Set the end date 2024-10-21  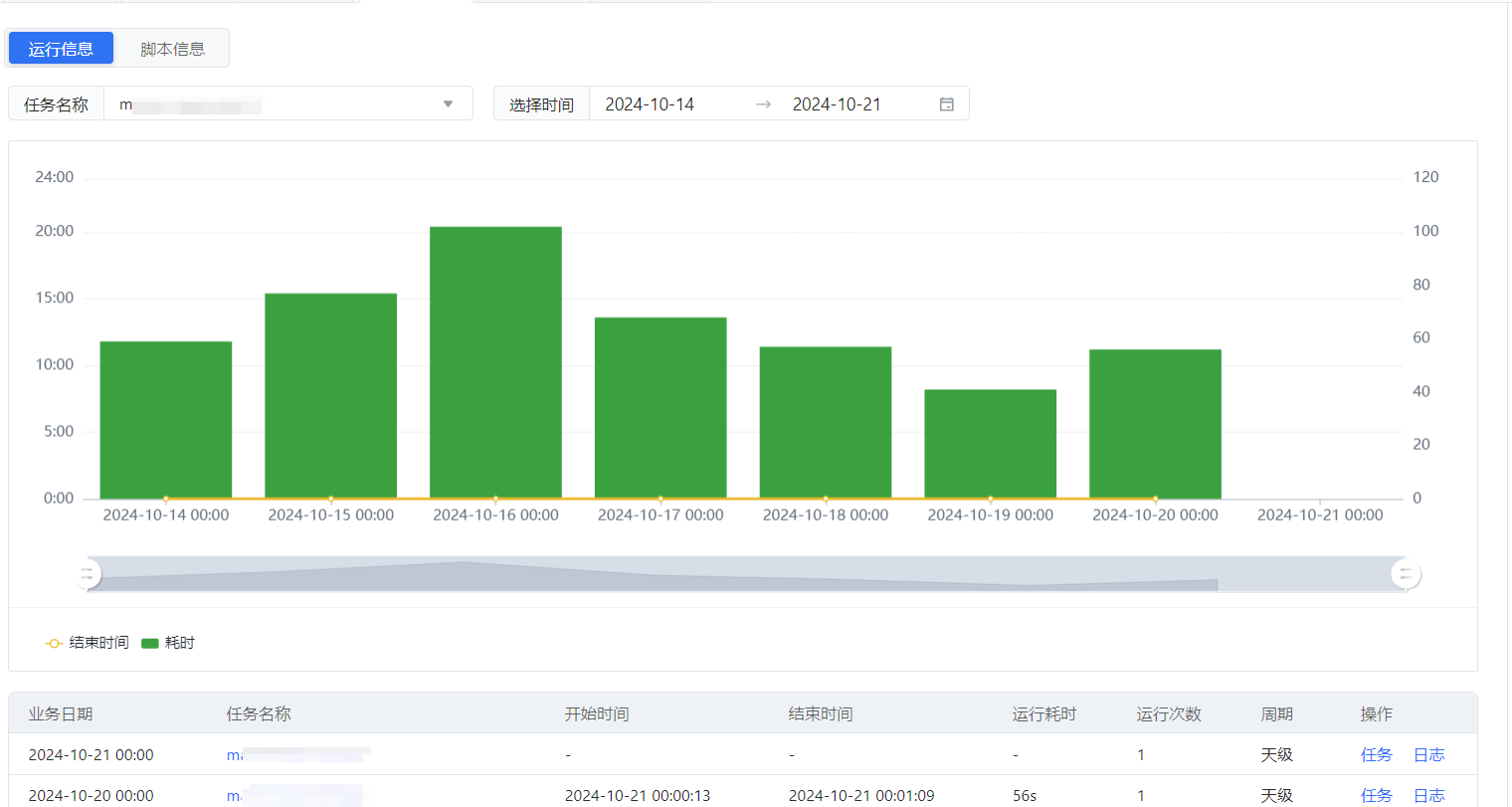[837, 104]
